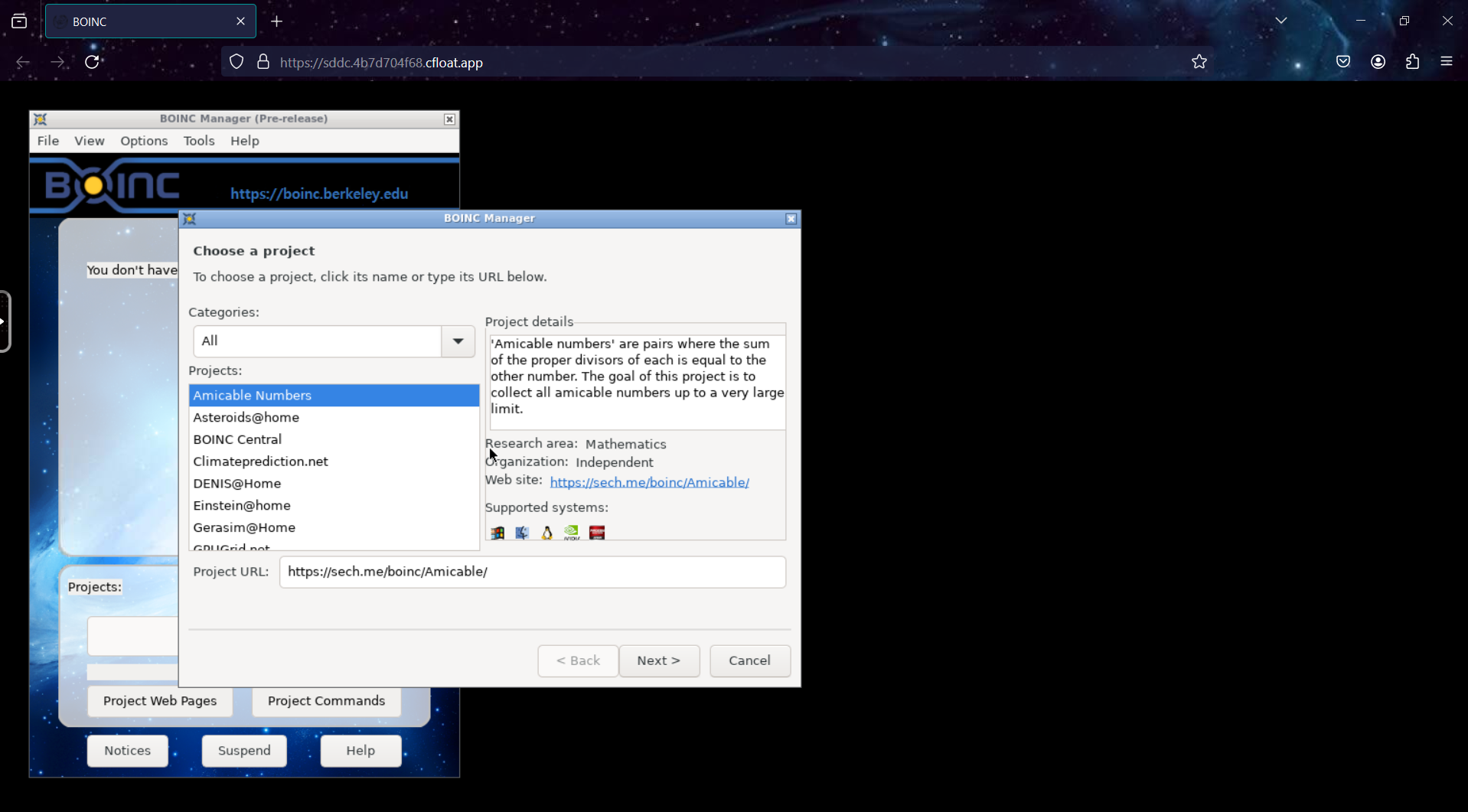Click the Suspend button
1468x812 pixels.
pyautogui.click(x=244, y=751)
